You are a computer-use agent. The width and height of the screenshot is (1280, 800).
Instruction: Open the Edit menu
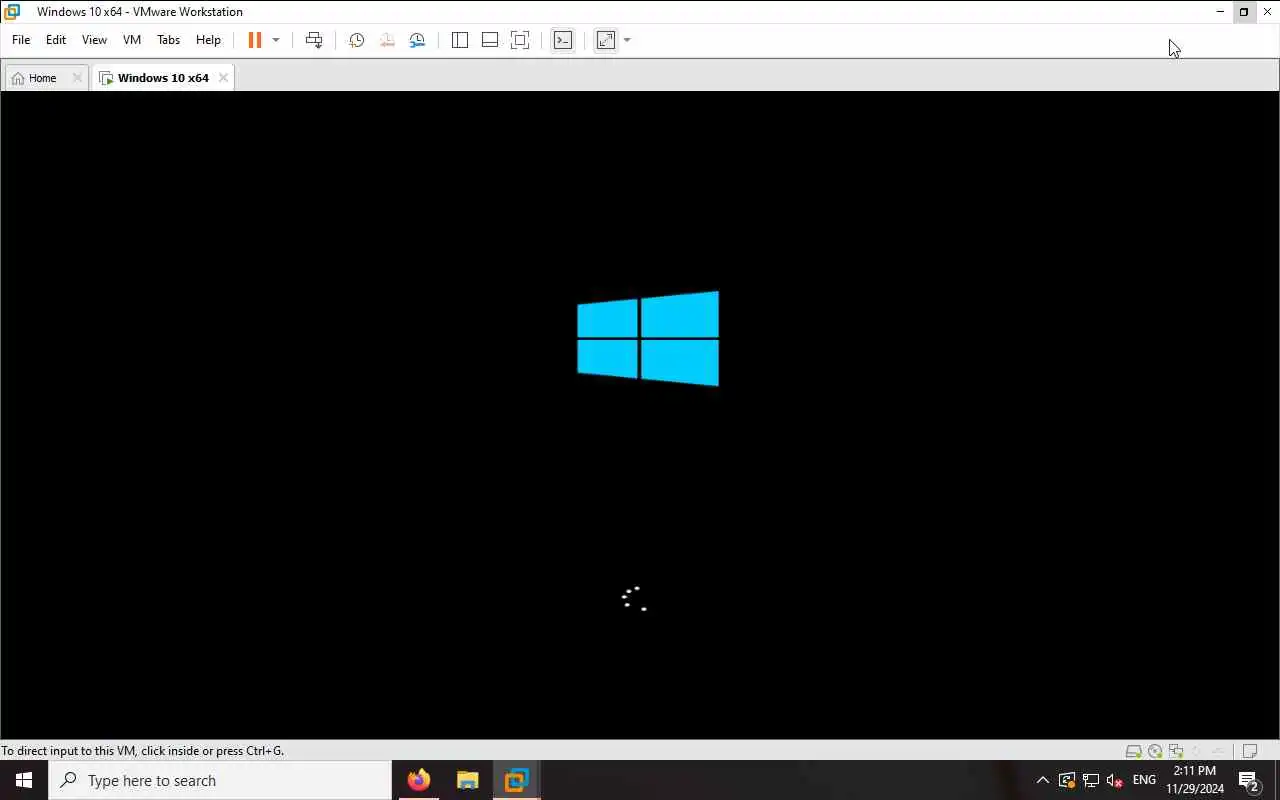click(x=56, y=40)
